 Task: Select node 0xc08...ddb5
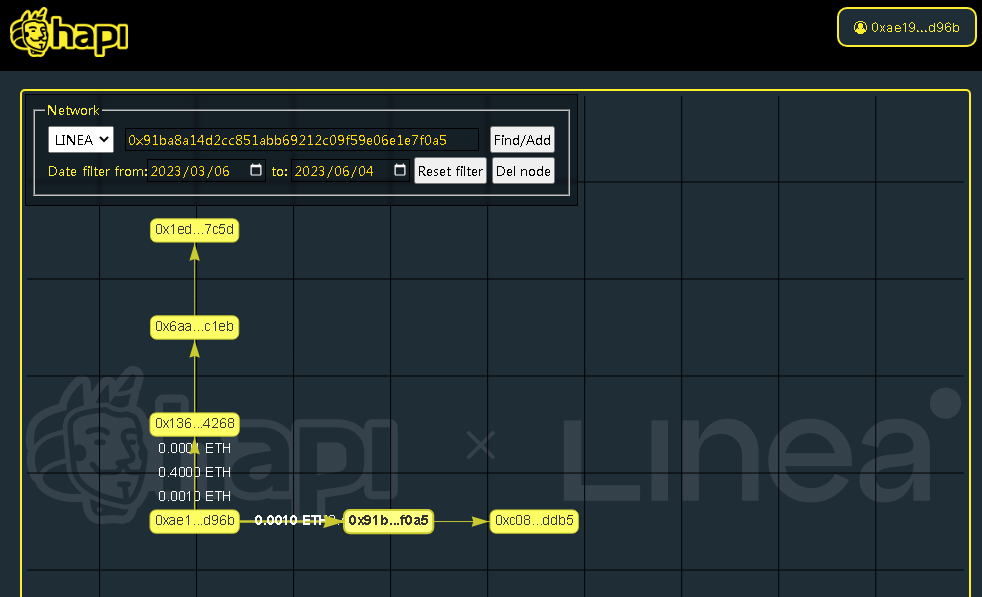point(534,521)
